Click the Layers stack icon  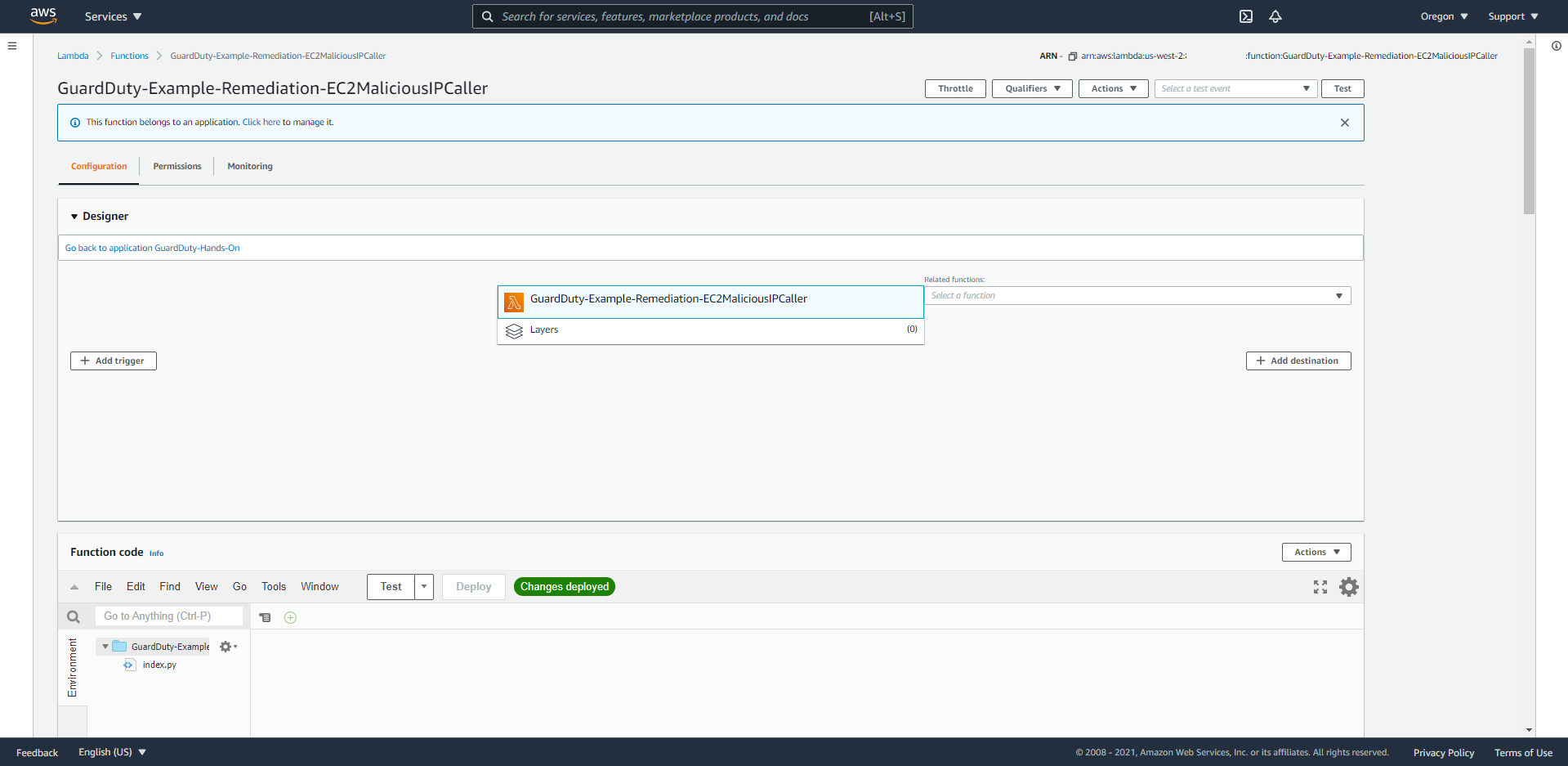click(x=514, y=331)
